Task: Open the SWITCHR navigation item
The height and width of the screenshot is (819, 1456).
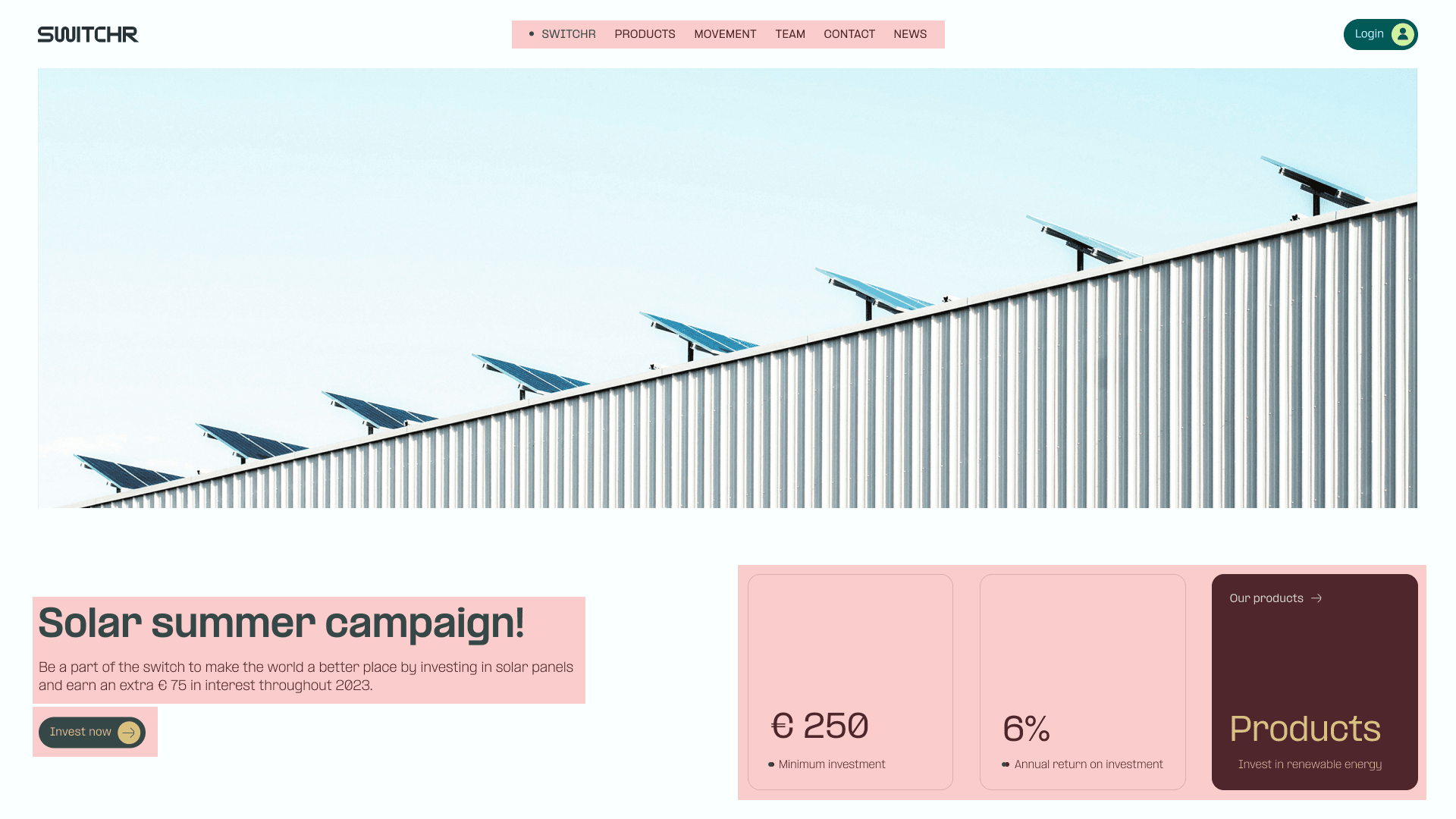Action: [x=568, y=34]
